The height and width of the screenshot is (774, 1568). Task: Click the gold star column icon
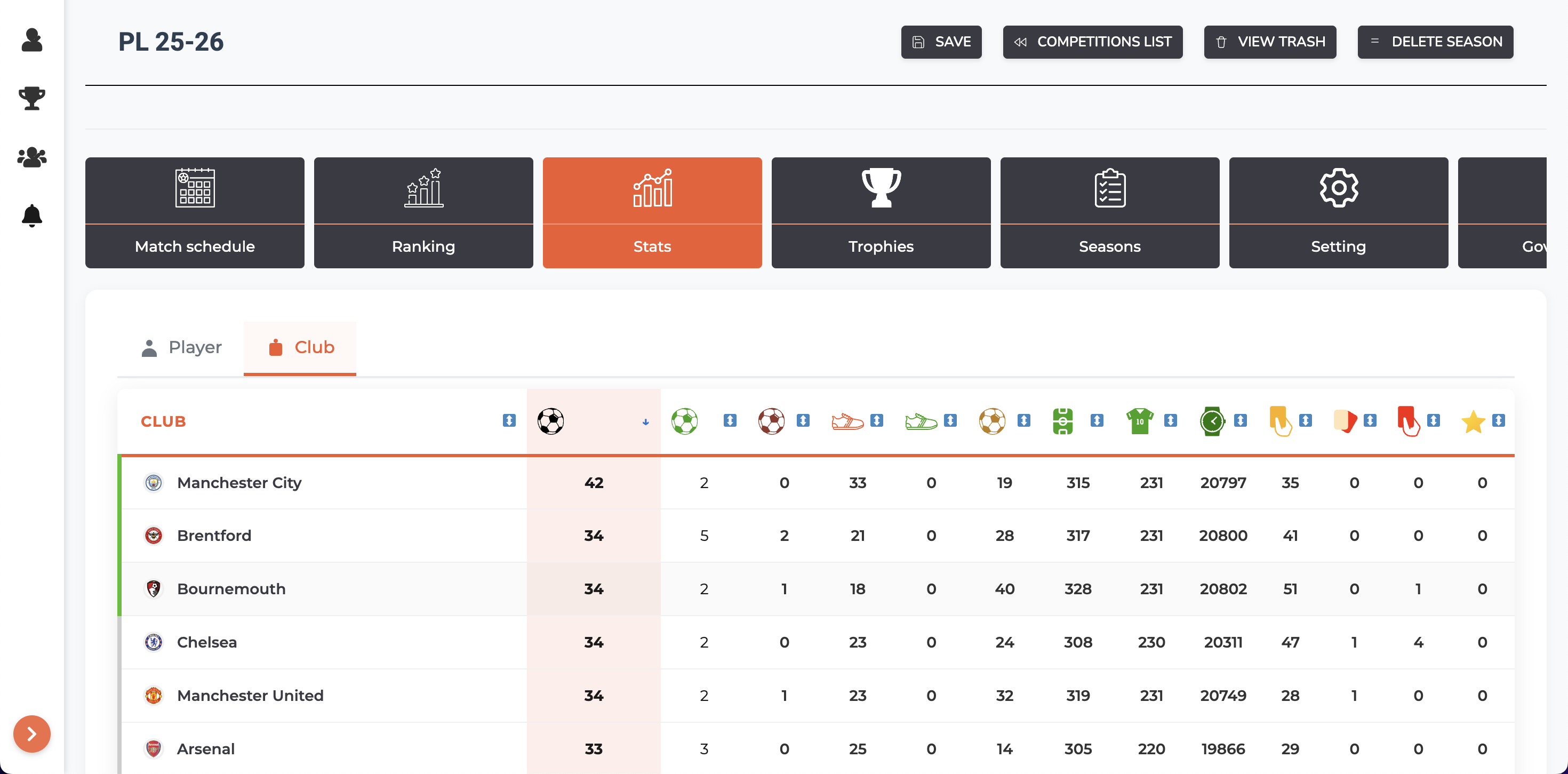(1473, 421)
